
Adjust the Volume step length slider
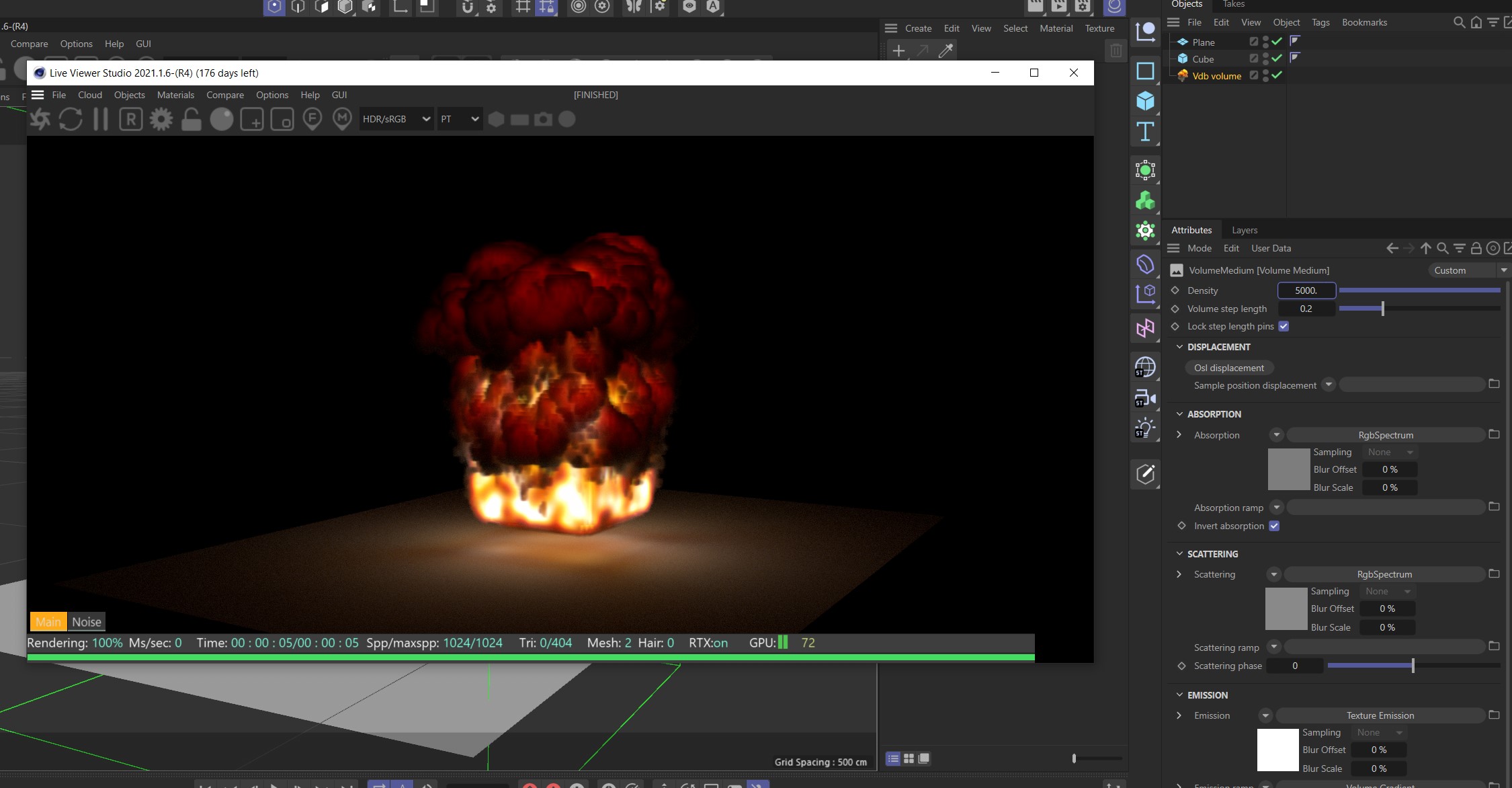point(1382,309)
